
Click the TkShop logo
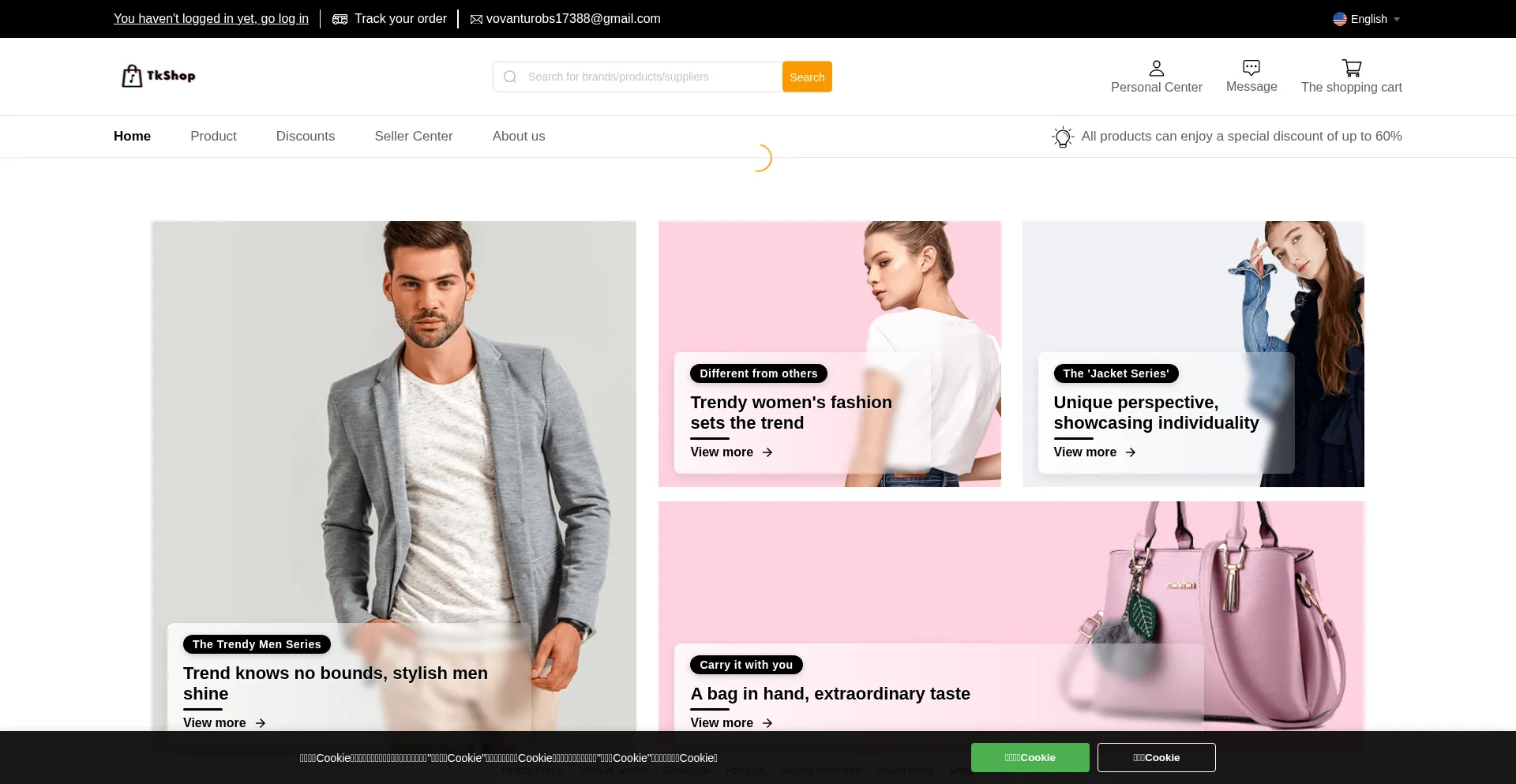pyautogui.click(x=159, y=76)
